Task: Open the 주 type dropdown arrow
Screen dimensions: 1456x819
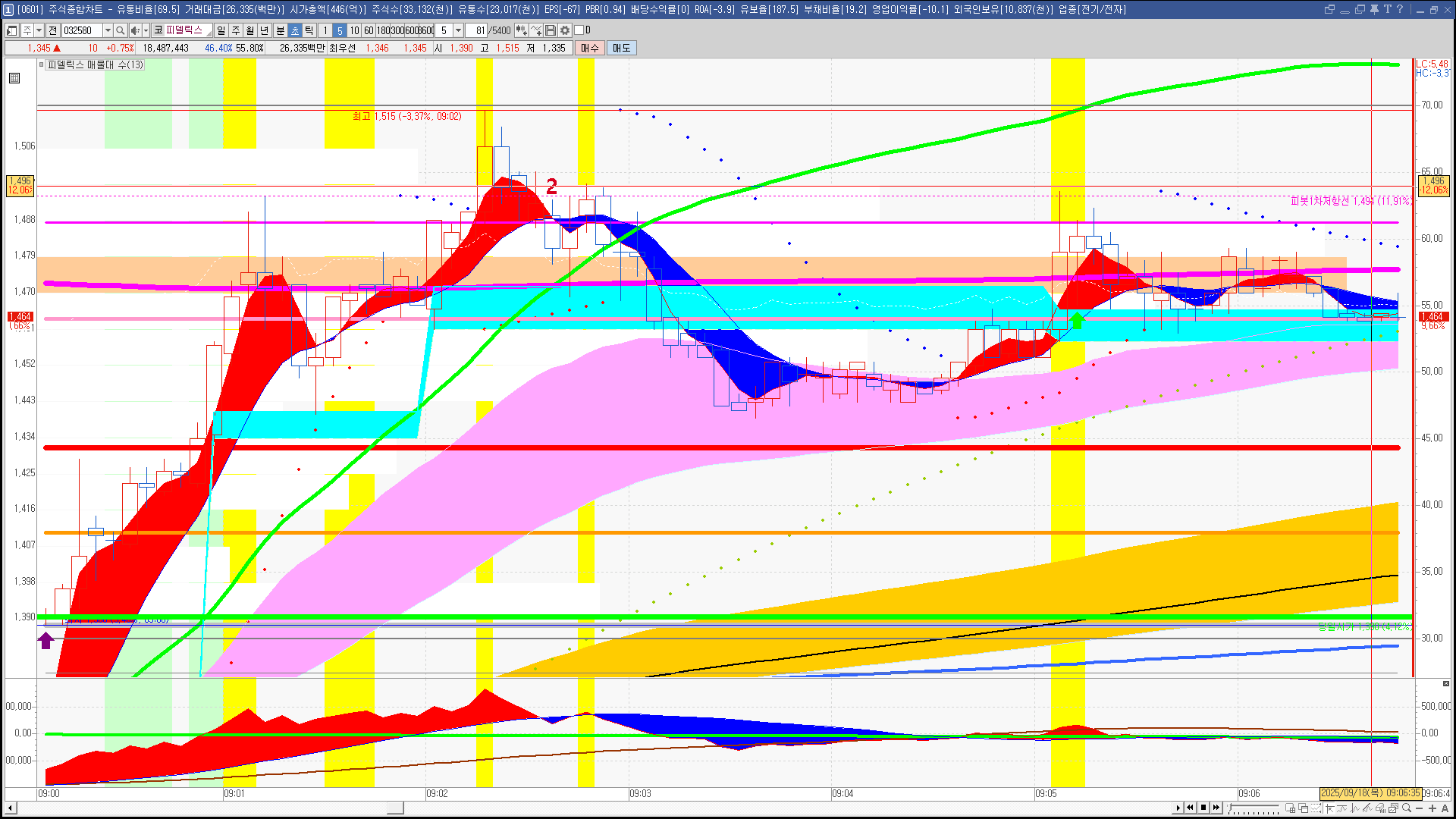Action: click(39, 30)
